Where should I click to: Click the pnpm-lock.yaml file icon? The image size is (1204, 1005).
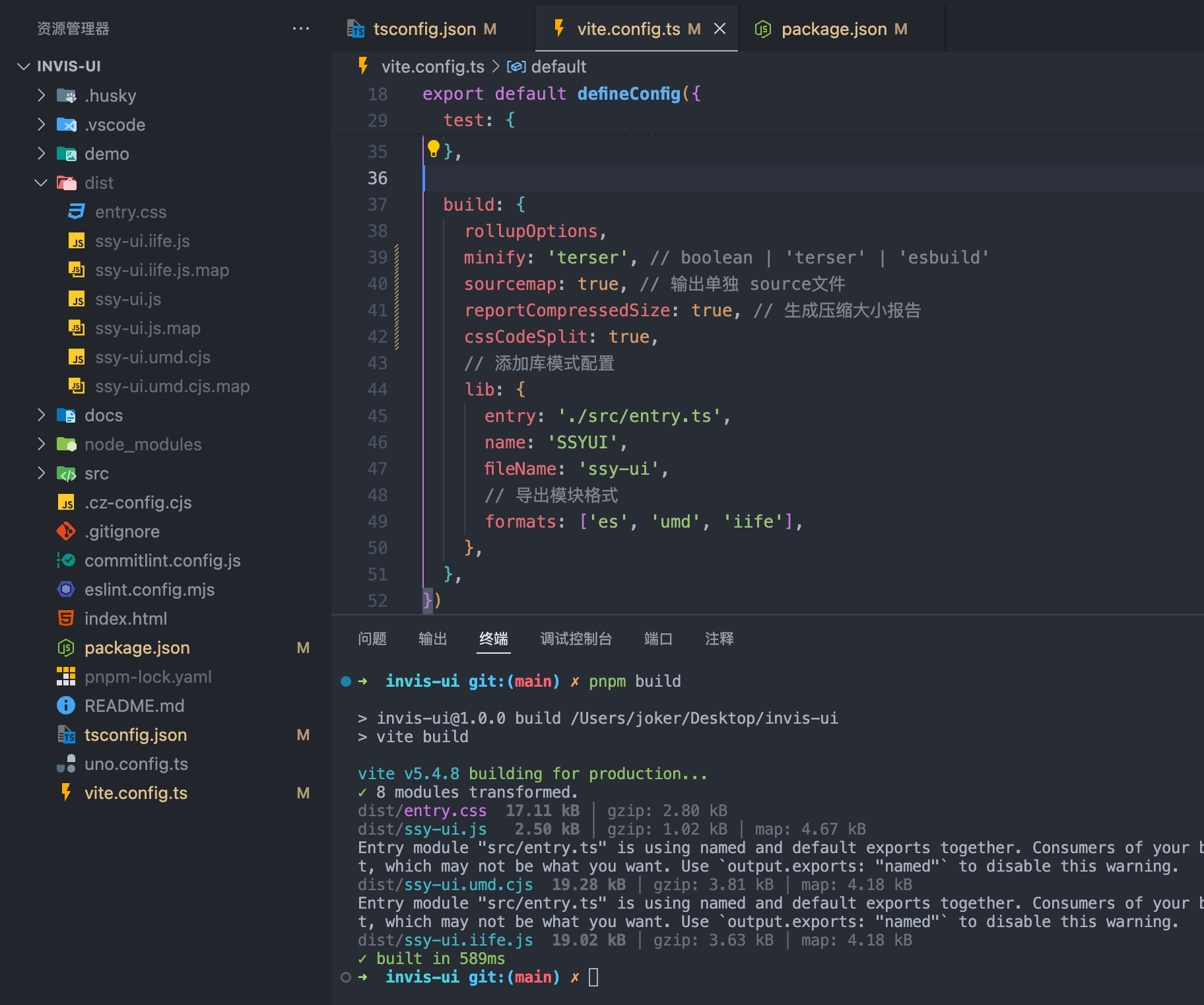66,677
